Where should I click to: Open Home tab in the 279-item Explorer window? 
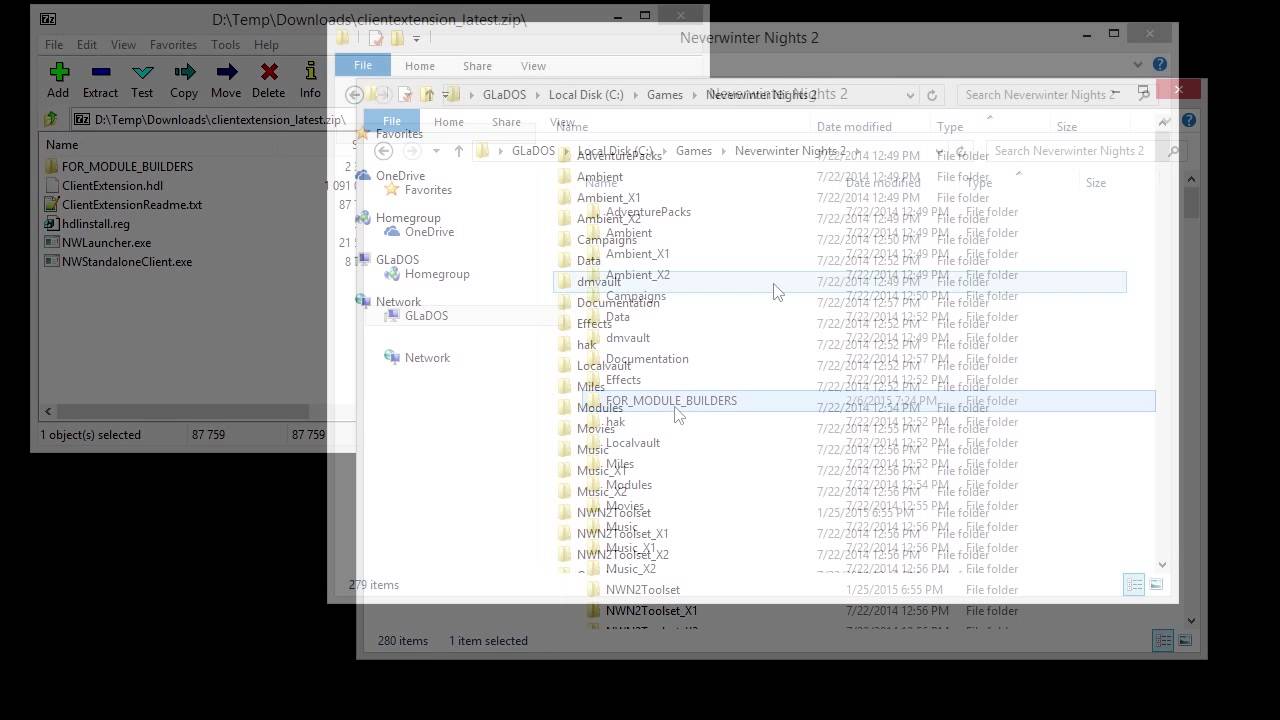pos(420,66)
